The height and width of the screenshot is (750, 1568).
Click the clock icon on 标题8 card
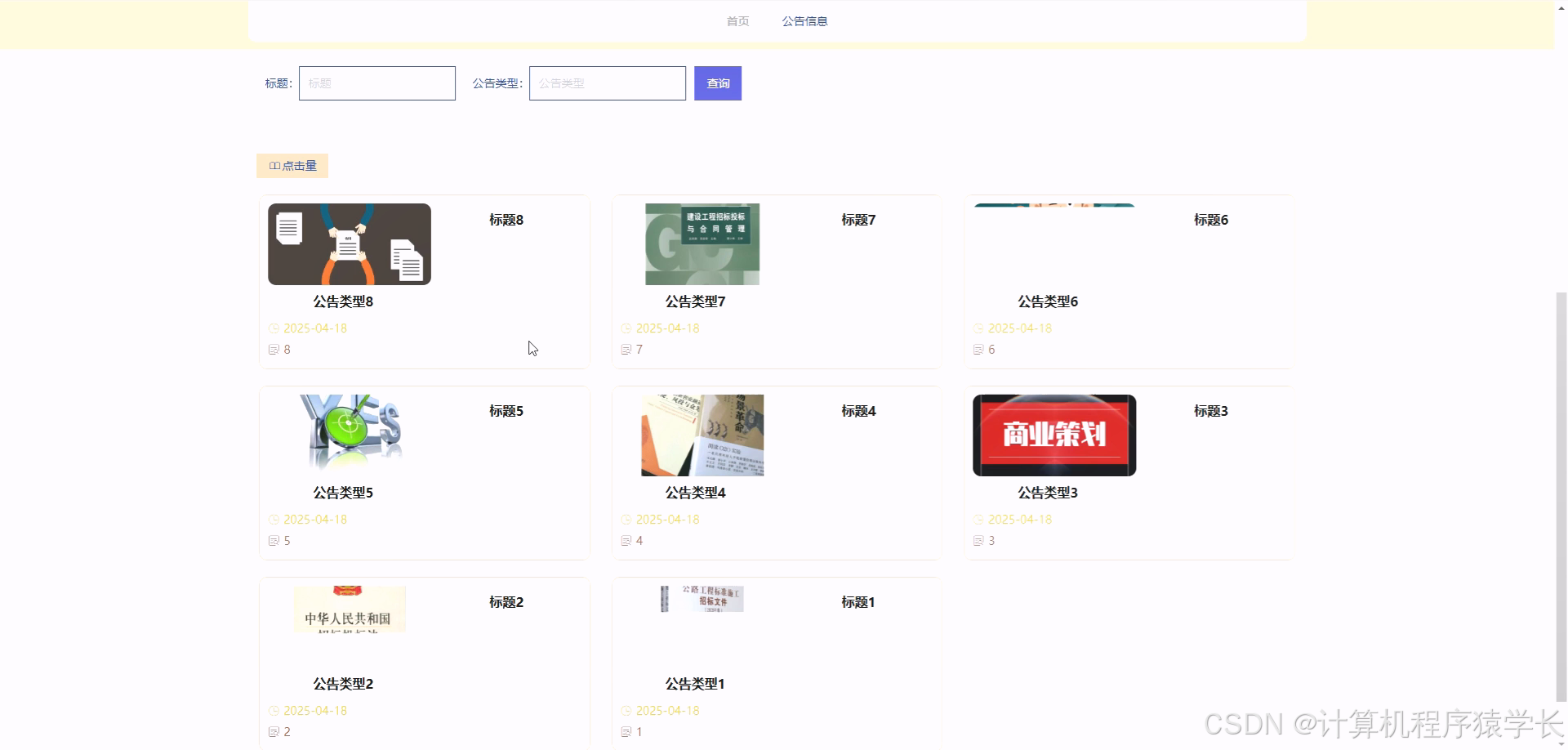[273, 328]
